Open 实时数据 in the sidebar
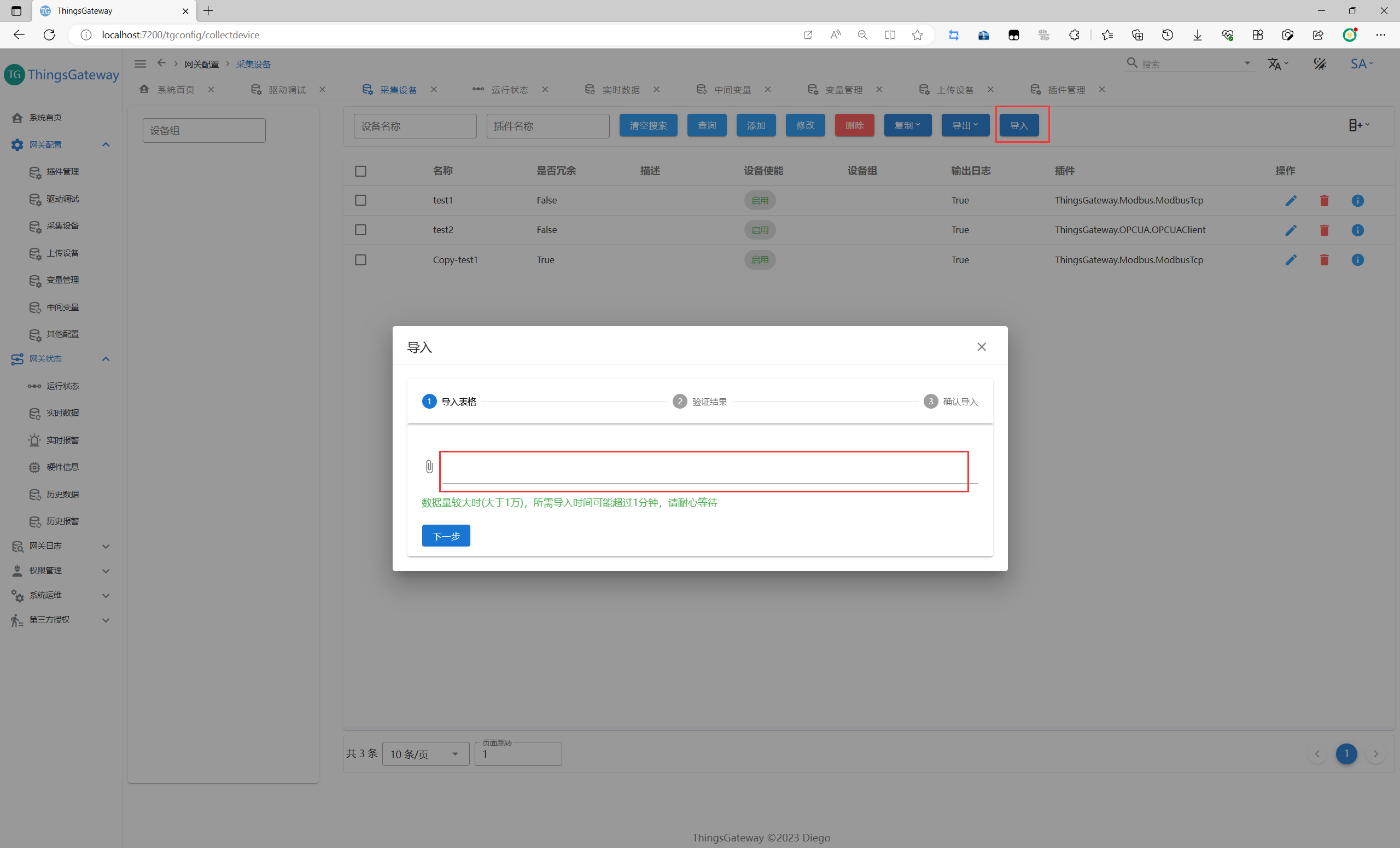1400x848 pixels. pos(62,413)
